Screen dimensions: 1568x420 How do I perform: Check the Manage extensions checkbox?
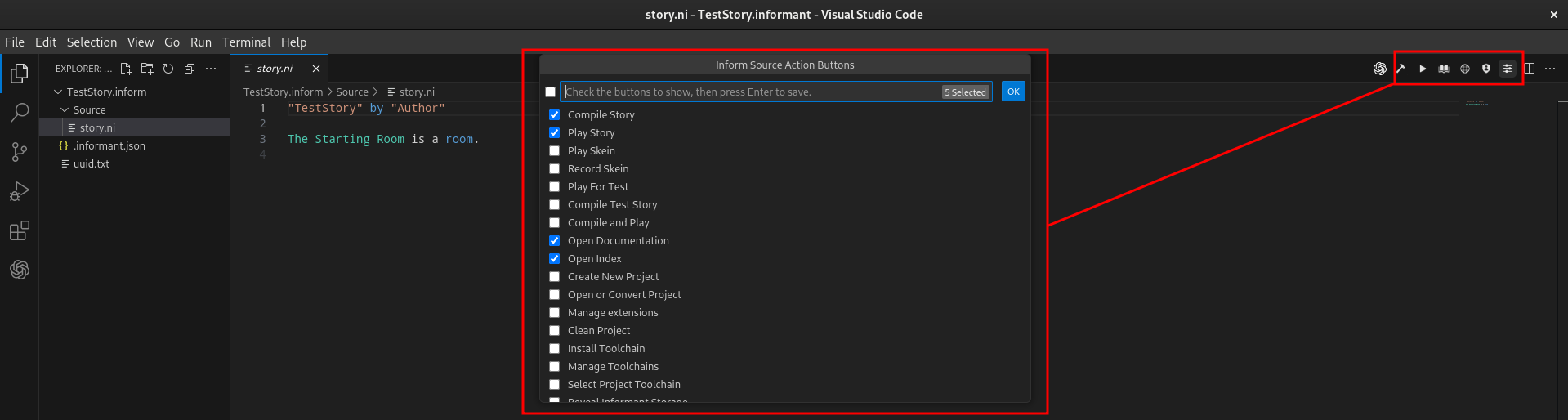click(x=554, y=313)
